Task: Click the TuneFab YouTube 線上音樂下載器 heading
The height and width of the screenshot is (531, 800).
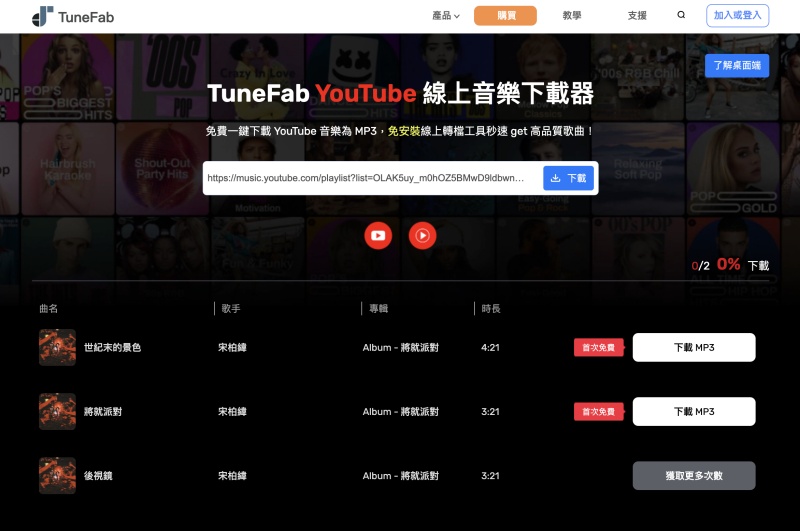Action: tap(401, 93)
